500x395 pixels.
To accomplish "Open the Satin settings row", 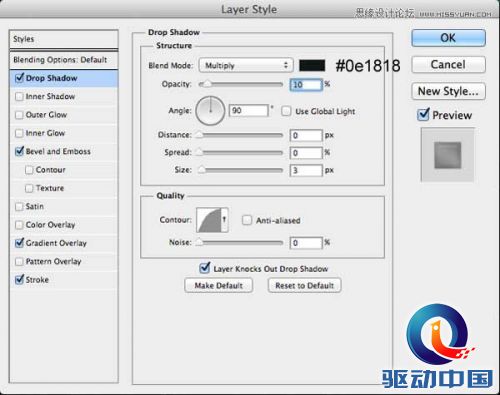I will [x=64, y=207].
